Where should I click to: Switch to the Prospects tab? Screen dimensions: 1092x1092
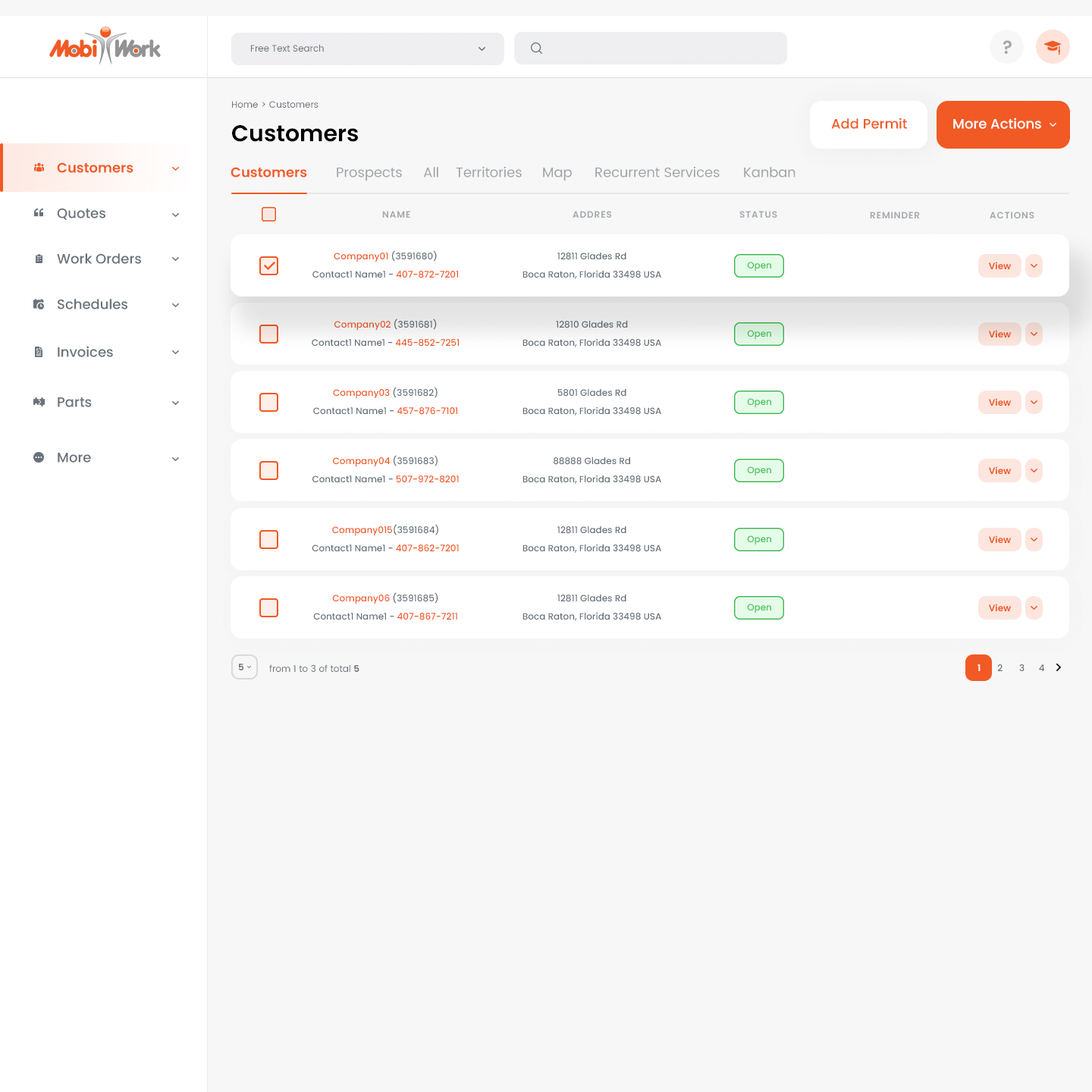369,172
